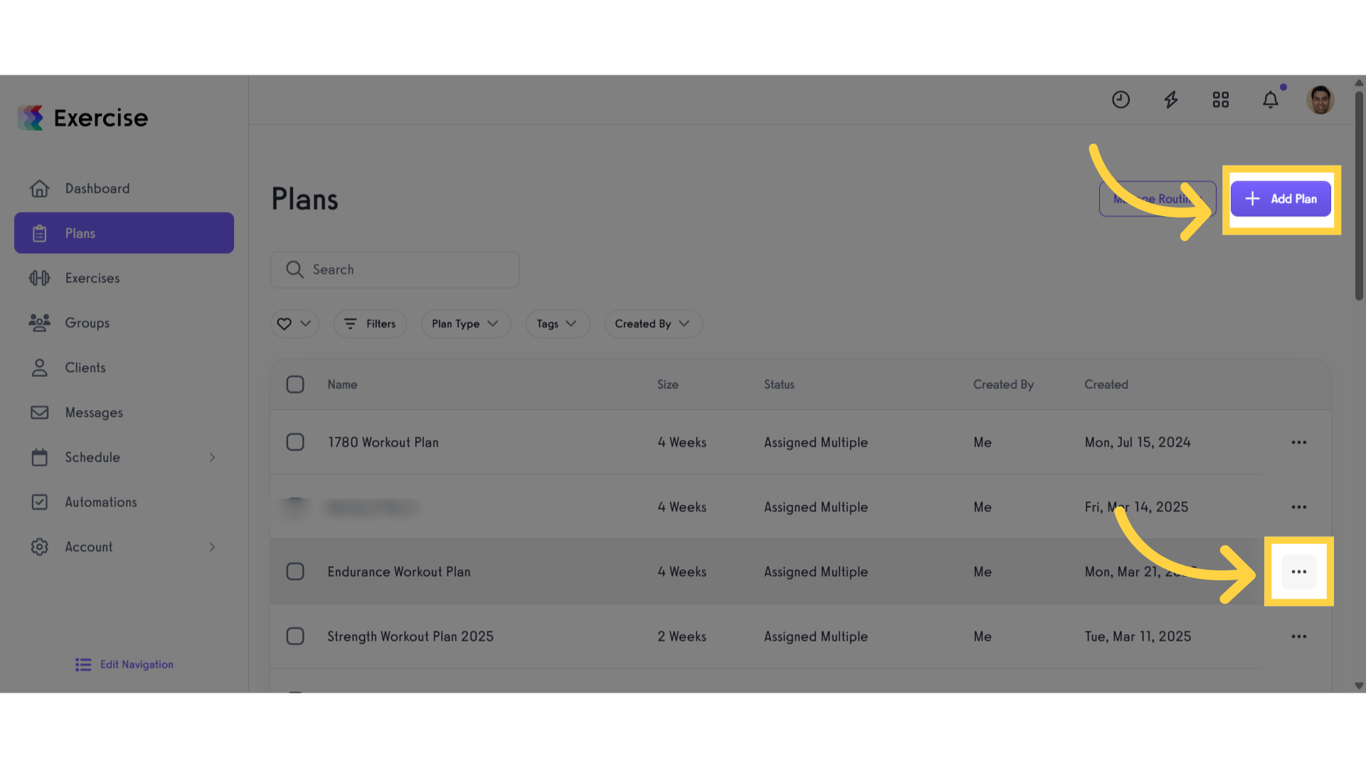Go to the Dashboard
Viewport: 1366px width, 768px height.
97,188
